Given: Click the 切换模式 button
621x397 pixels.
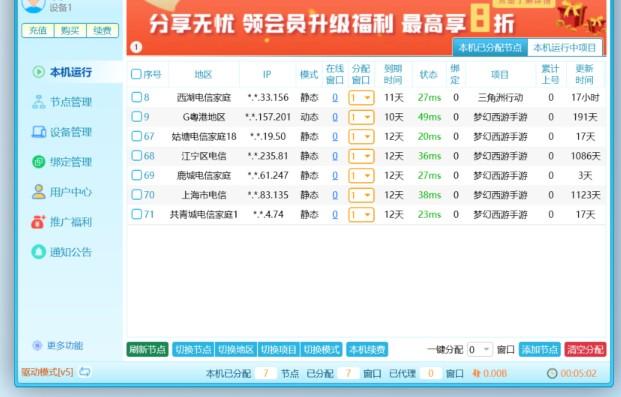Looking at the screenshot, I should pos(321,349).
